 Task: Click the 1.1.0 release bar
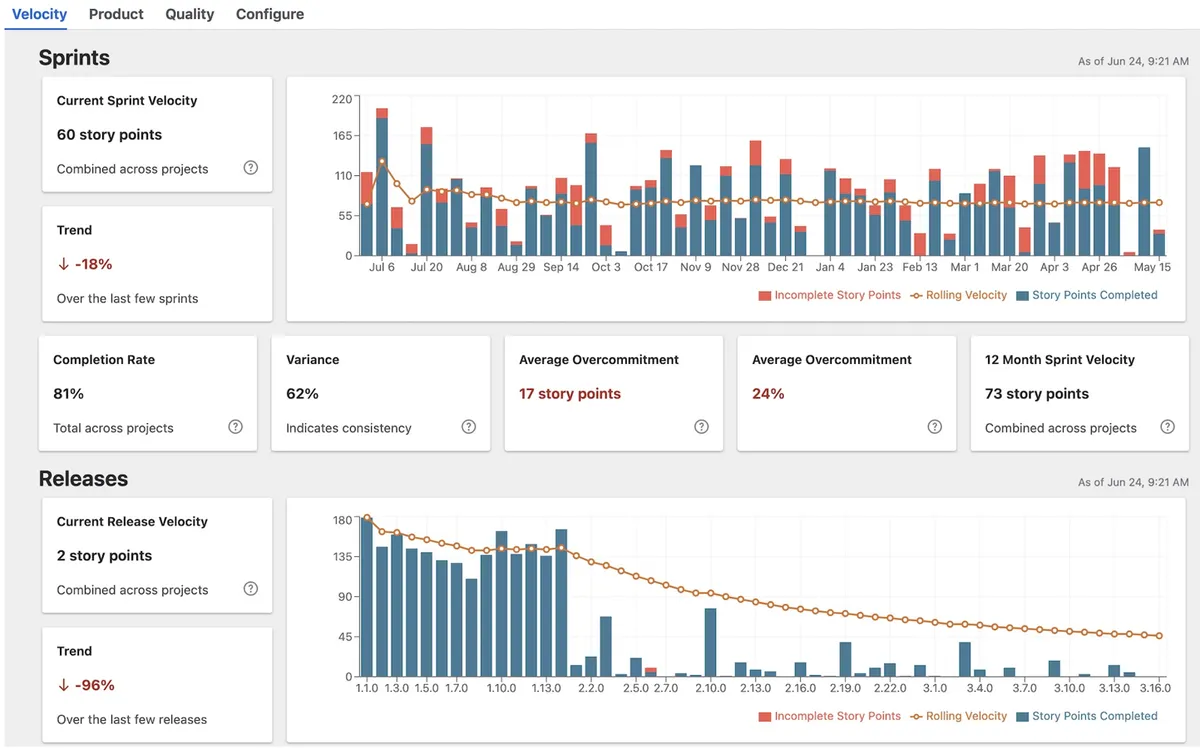(x=367, y=598)
